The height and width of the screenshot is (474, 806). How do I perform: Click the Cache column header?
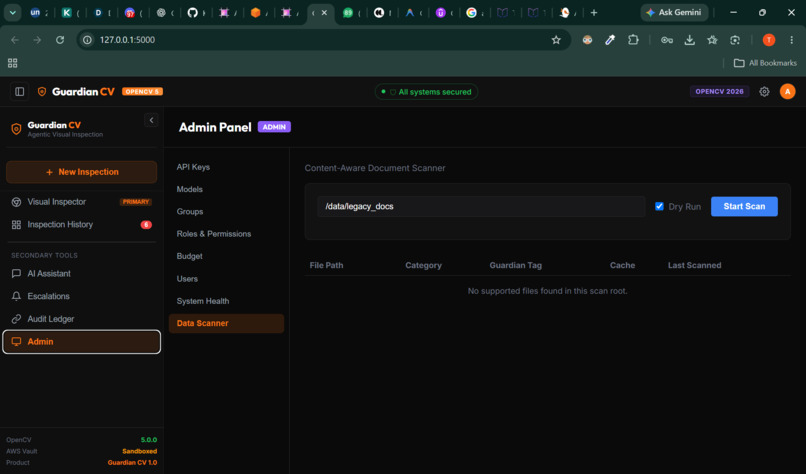[622, 265]
